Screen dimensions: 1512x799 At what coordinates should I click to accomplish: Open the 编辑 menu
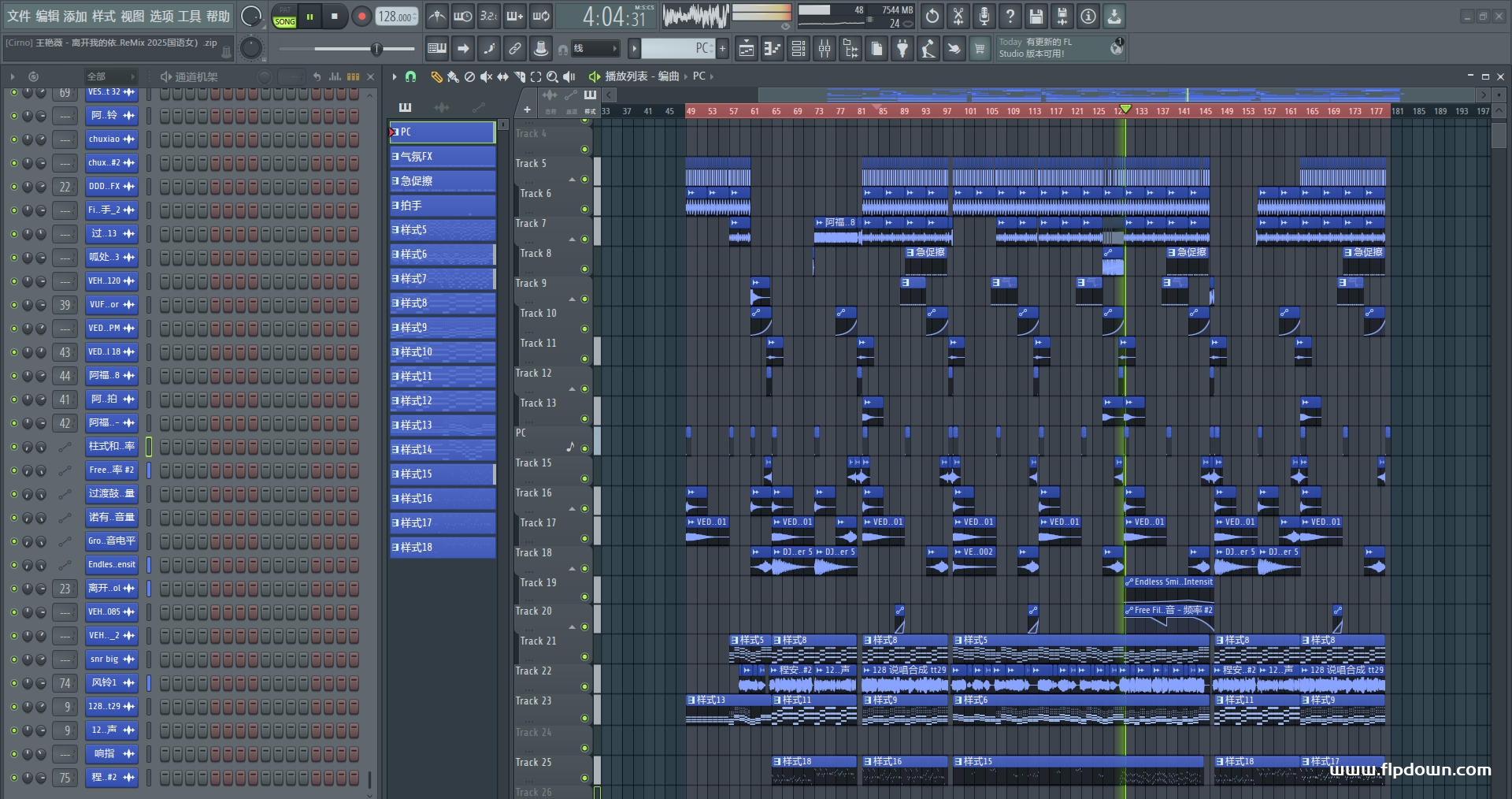pyautogui.click(x=47, y=17)
